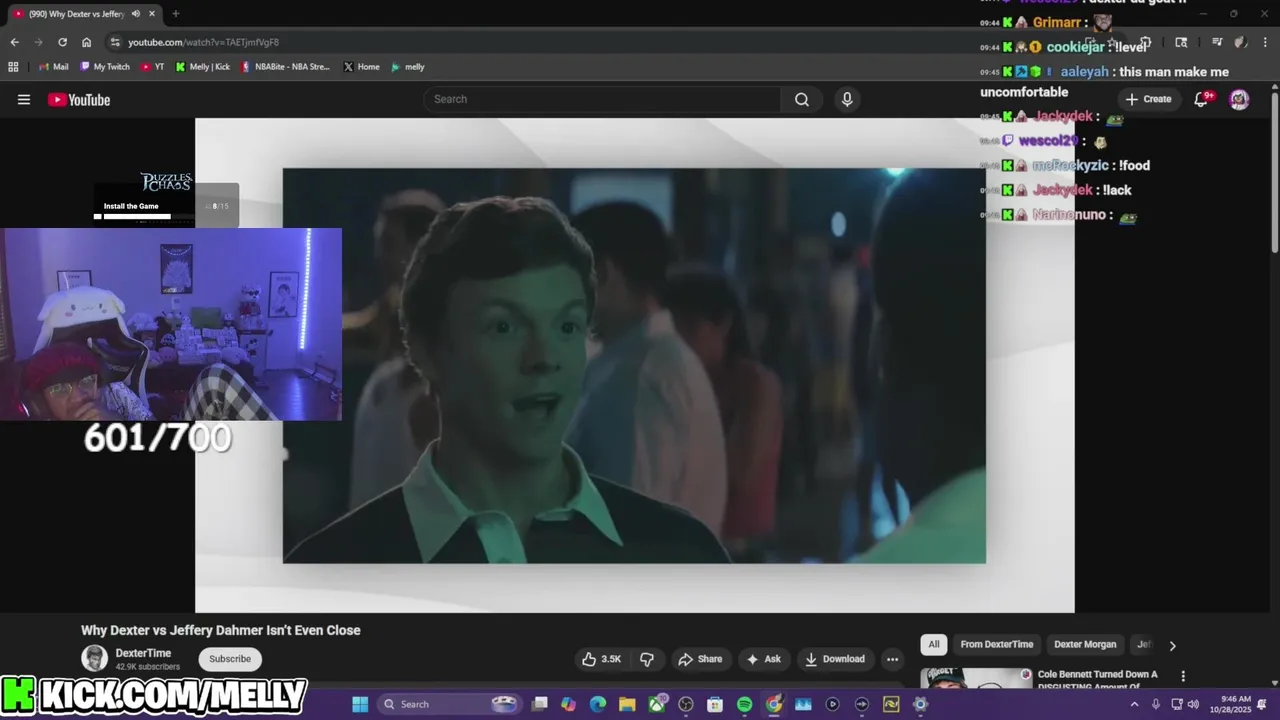1280x720 pixels.
Task: Open Windows Start menu
Action: 360,704
